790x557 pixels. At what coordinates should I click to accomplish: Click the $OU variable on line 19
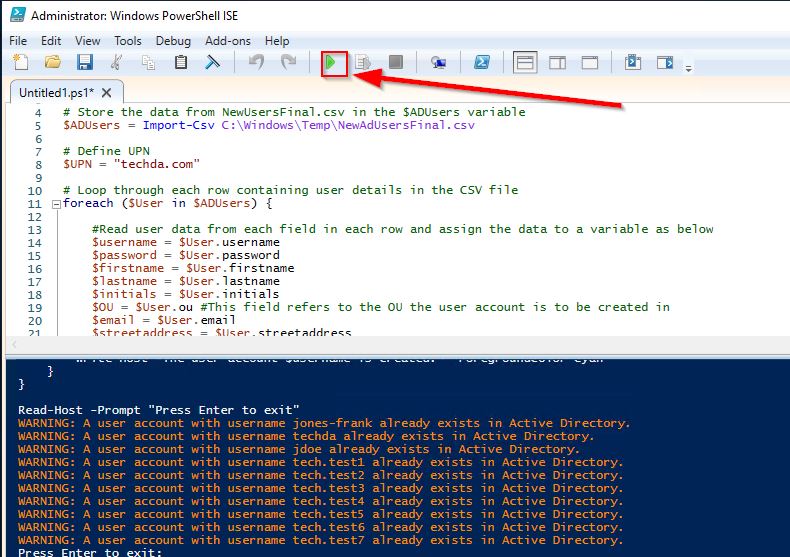[x=103, y=307]
